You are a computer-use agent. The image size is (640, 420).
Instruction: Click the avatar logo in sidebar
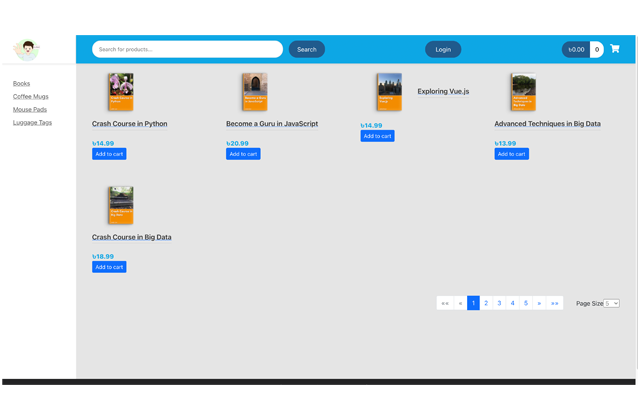point(27,49)
